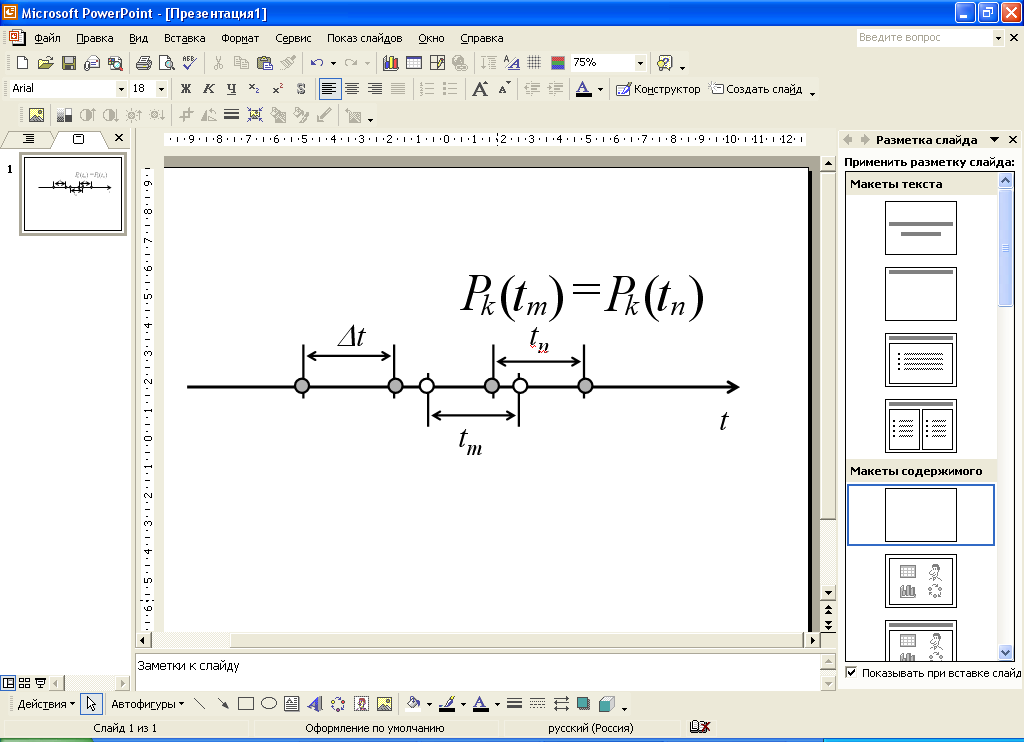
Task: Switch to the Outline tab
Action: [29, 138]
